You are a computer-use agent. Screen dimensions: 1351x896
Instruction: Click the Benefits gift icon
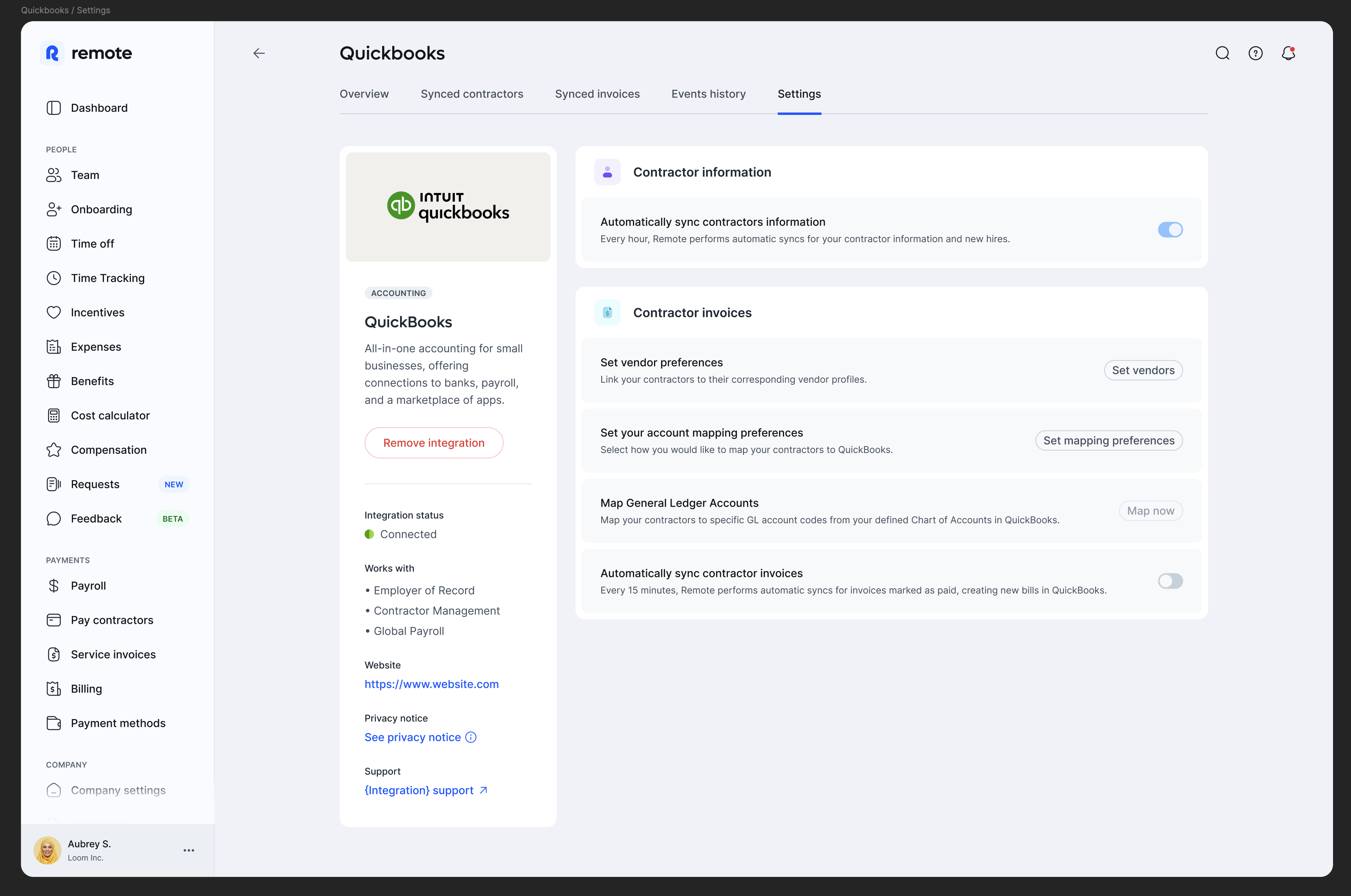[54, 381]
